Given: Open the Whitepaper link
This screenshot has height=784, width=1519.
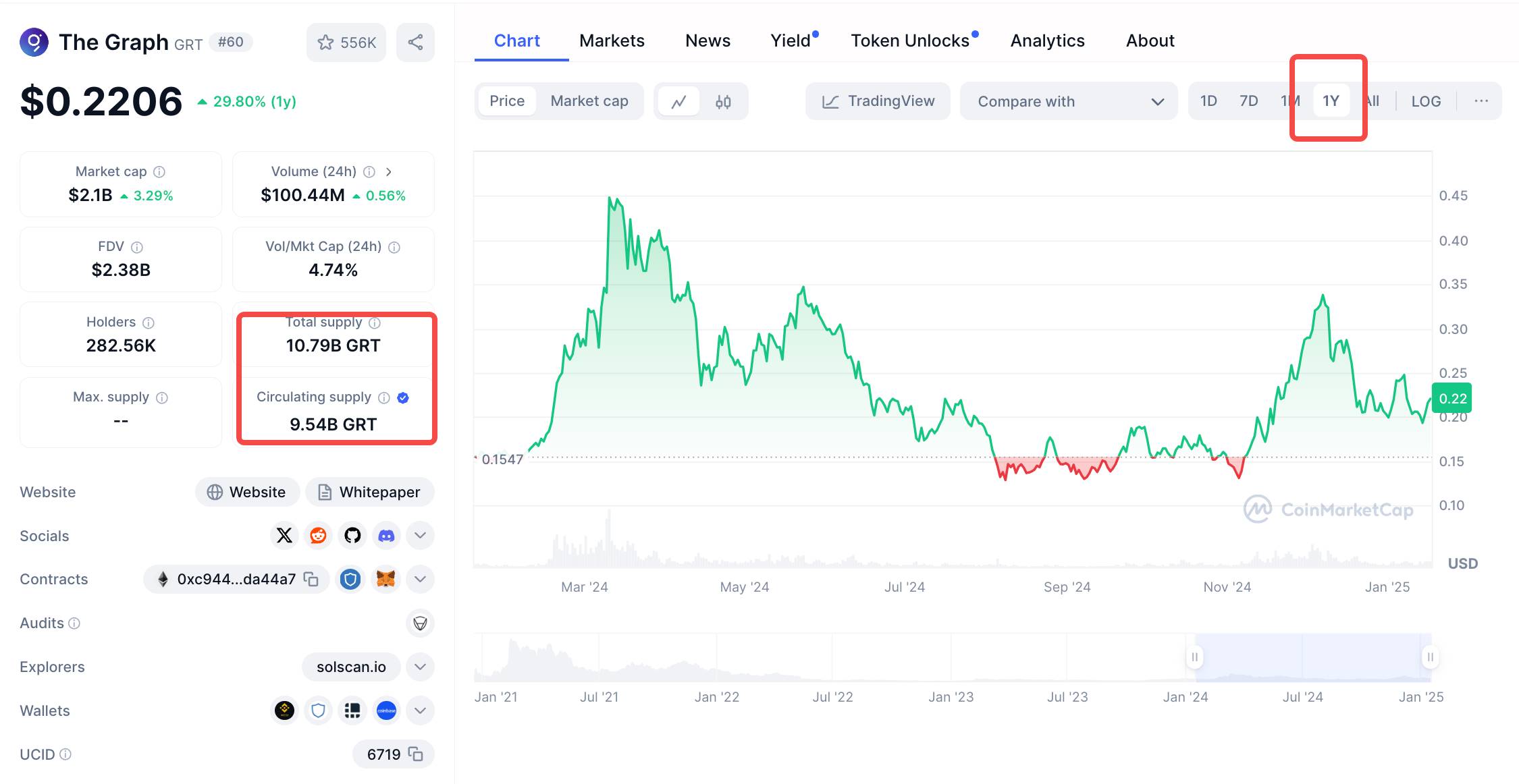Looking at the screenshot, I should pyautogui.click(x=369, y=492).
